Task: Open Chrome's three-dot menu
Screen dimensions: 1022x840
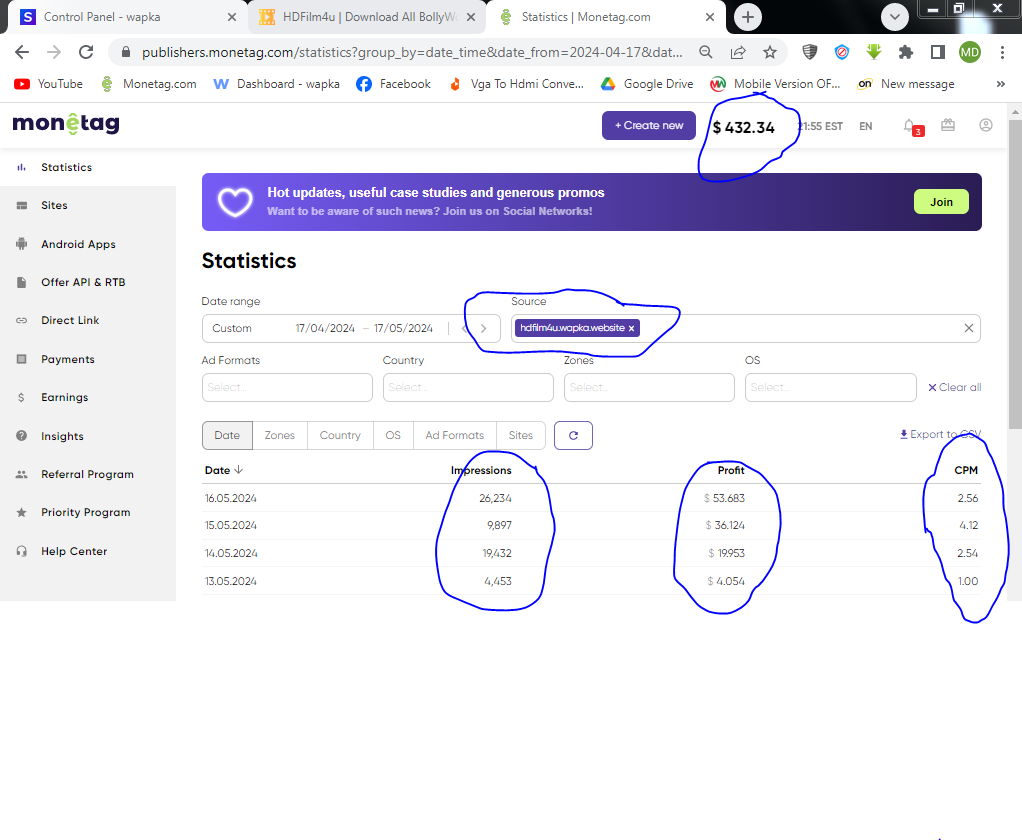Action: point(1002,52)
